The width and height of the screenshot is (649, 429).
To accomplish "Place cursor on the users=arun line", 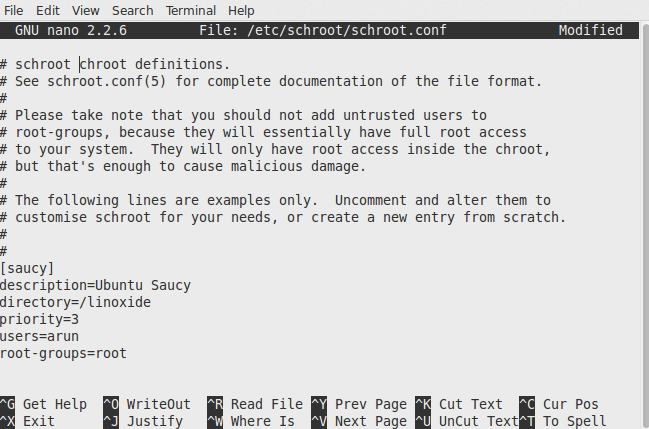I will pos(40,336).
